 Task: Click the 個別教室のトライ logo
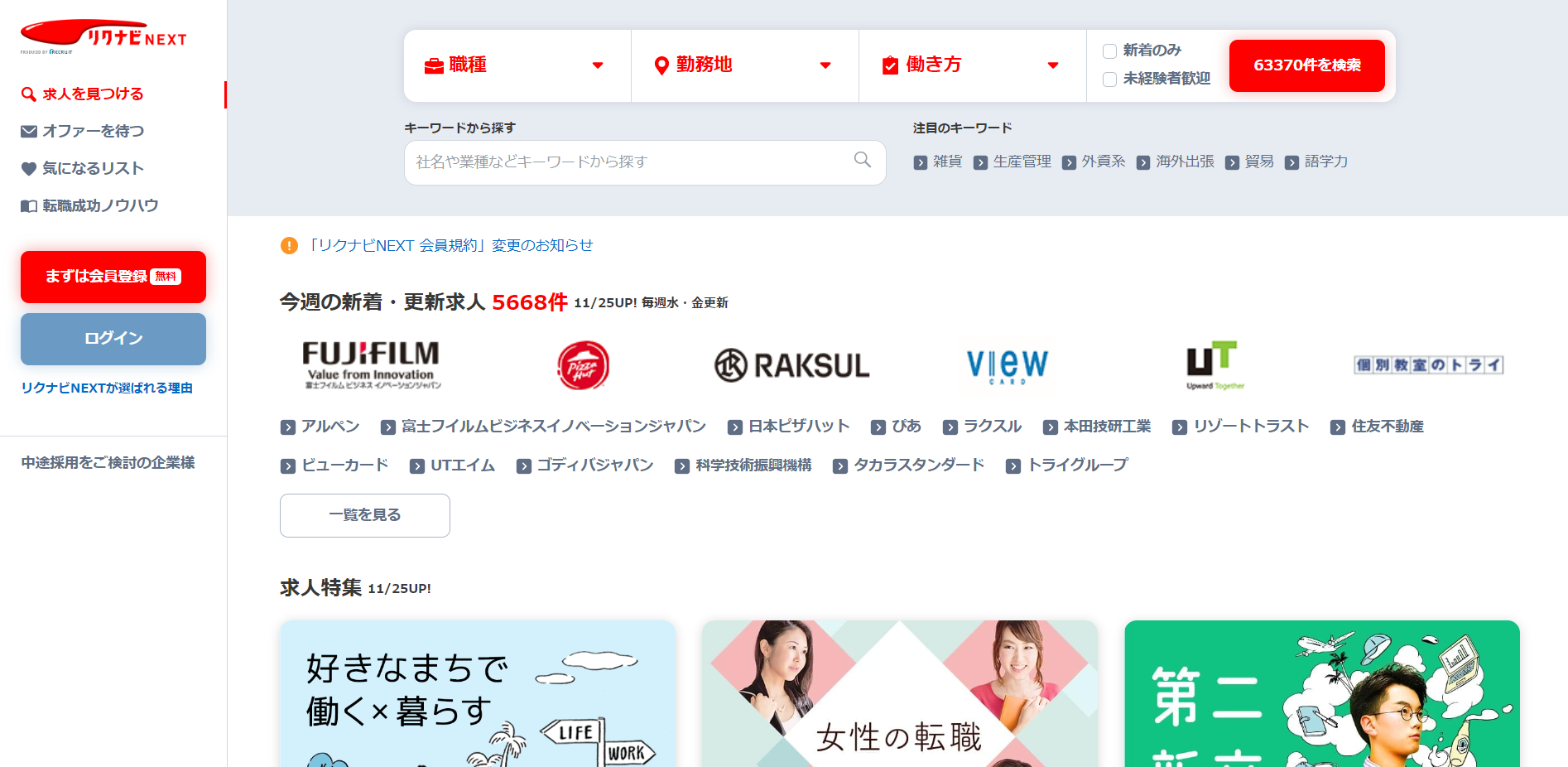[1428, 364]
